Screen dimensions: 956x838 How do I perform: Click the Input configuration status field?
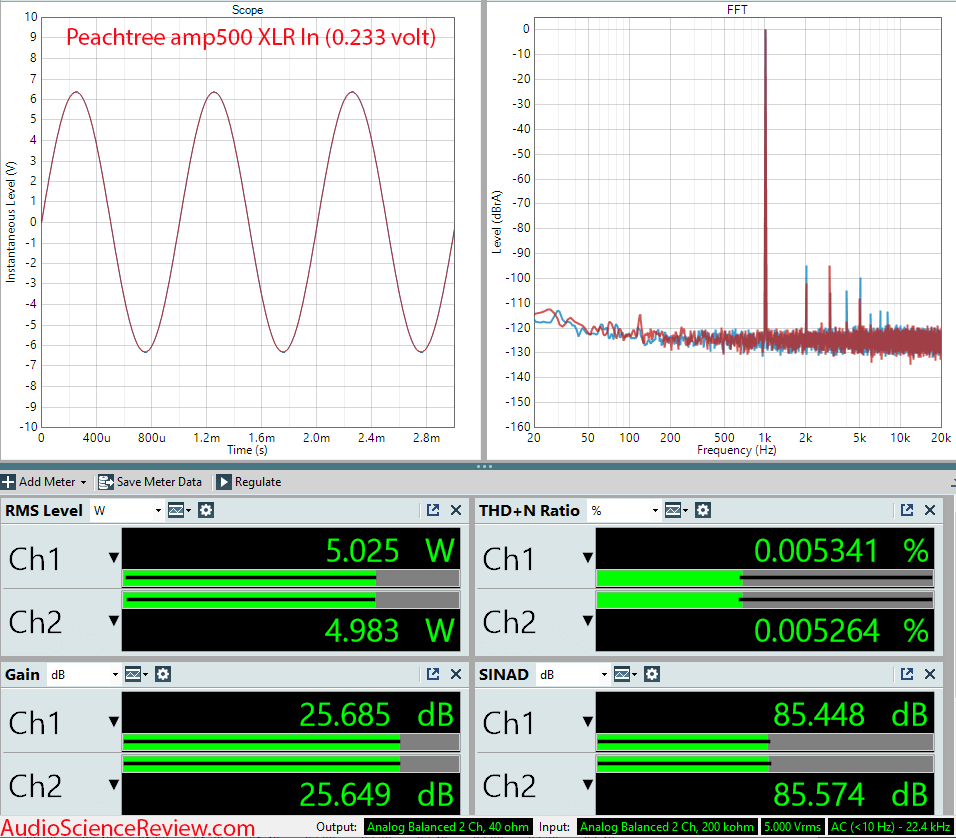pos(668,827)
